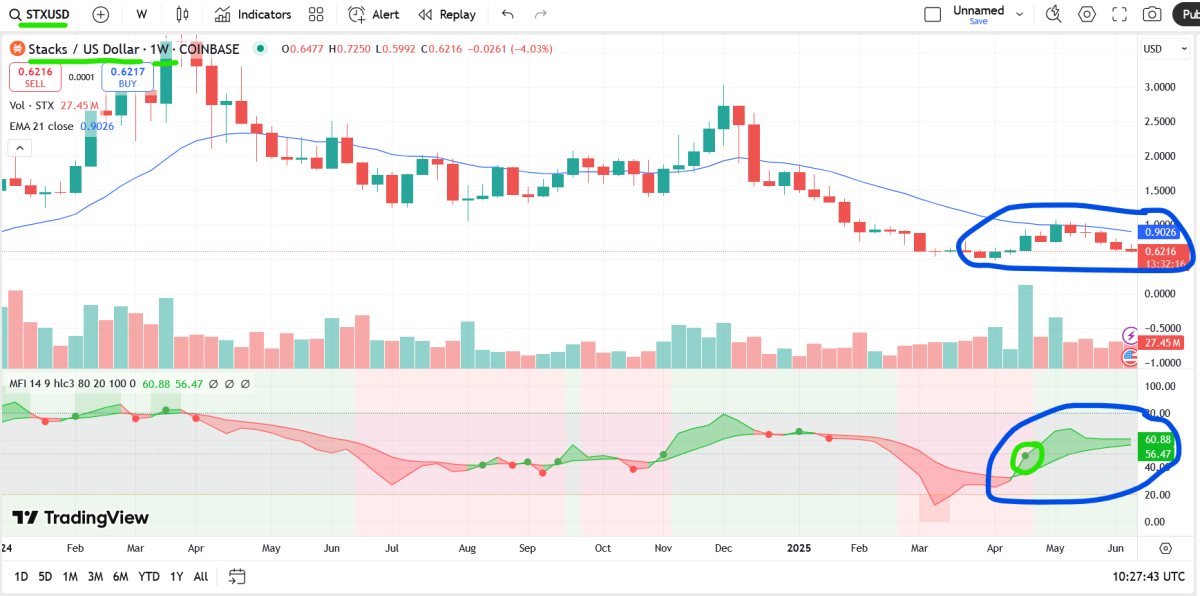
Task: Click the 2025 label on time axis
Action: tap(798, 548)
